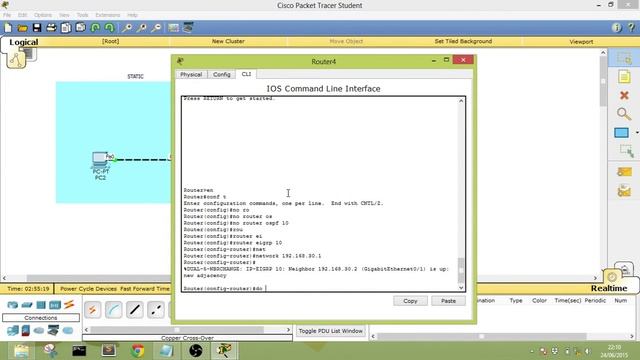Screen dimensions: 640x360
Task: Click Set Tiled Background
Action: [463, 41]
